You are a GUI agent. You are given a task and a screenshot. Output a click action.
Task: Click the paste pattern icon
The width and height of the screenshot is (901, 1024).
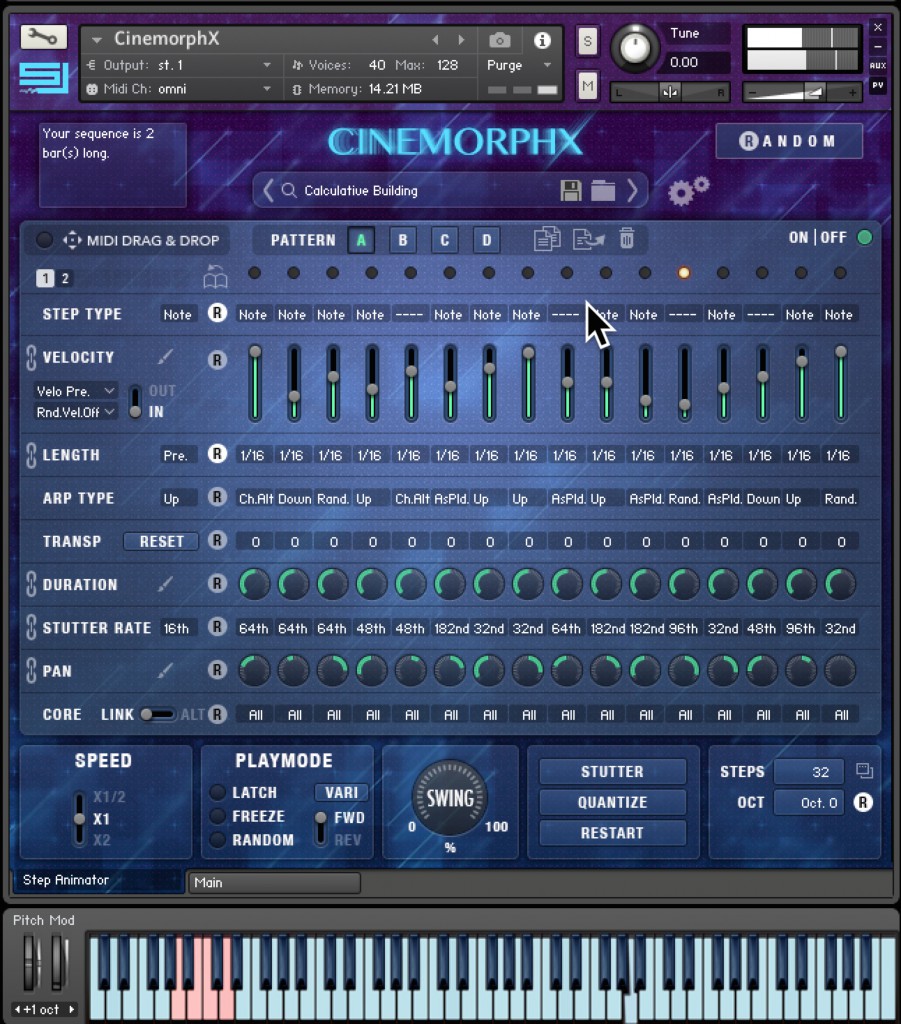click(588, 239)
